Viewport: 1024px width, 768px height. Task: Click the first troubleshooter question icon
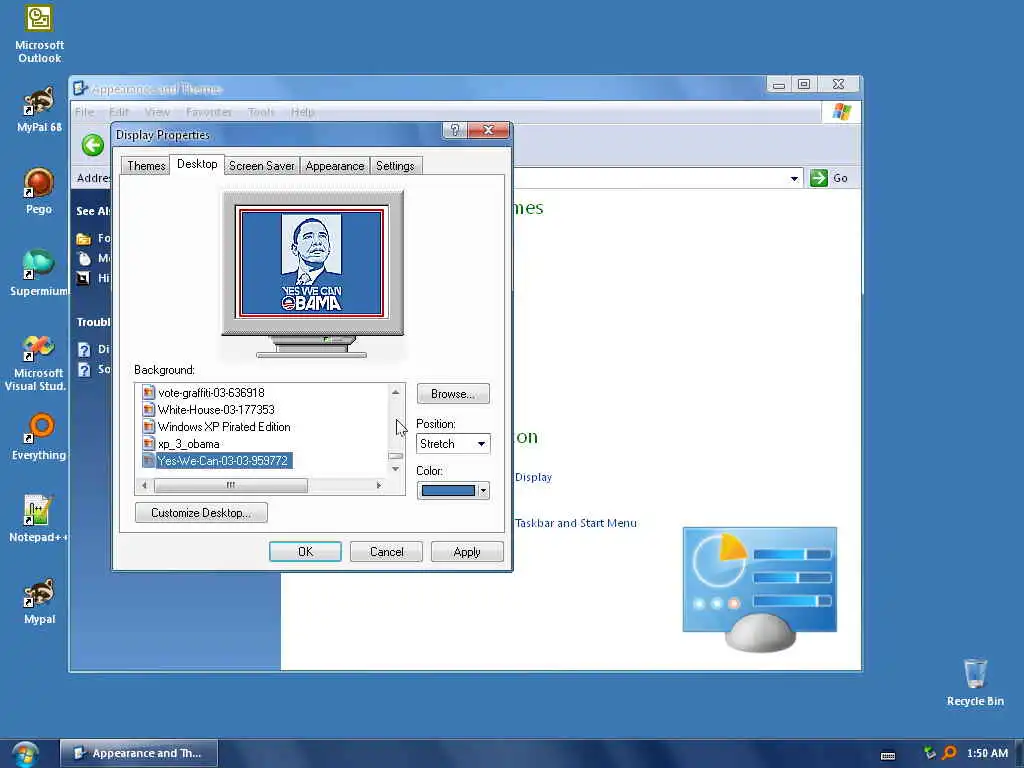coord(84,349)
